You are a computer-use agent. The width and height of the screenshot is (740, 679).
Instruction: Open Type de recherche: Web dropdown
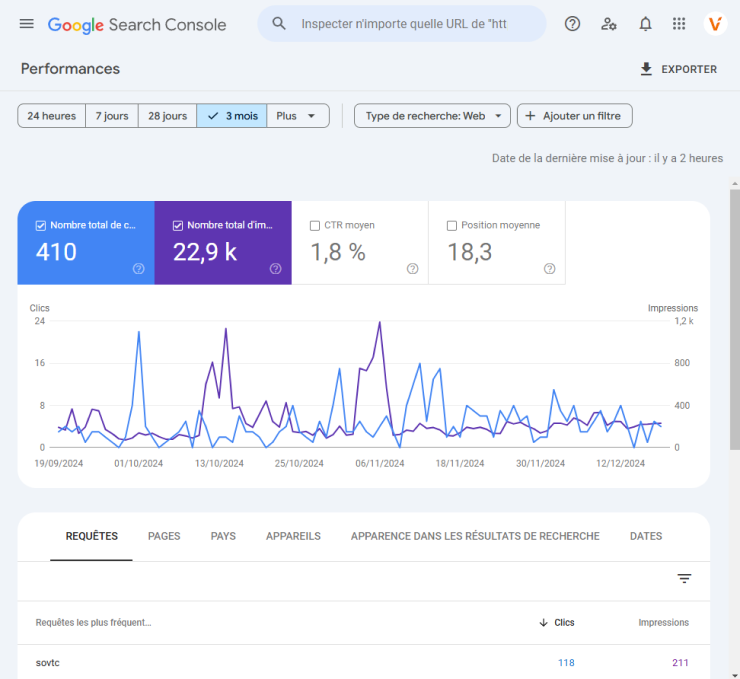[432, 116]
